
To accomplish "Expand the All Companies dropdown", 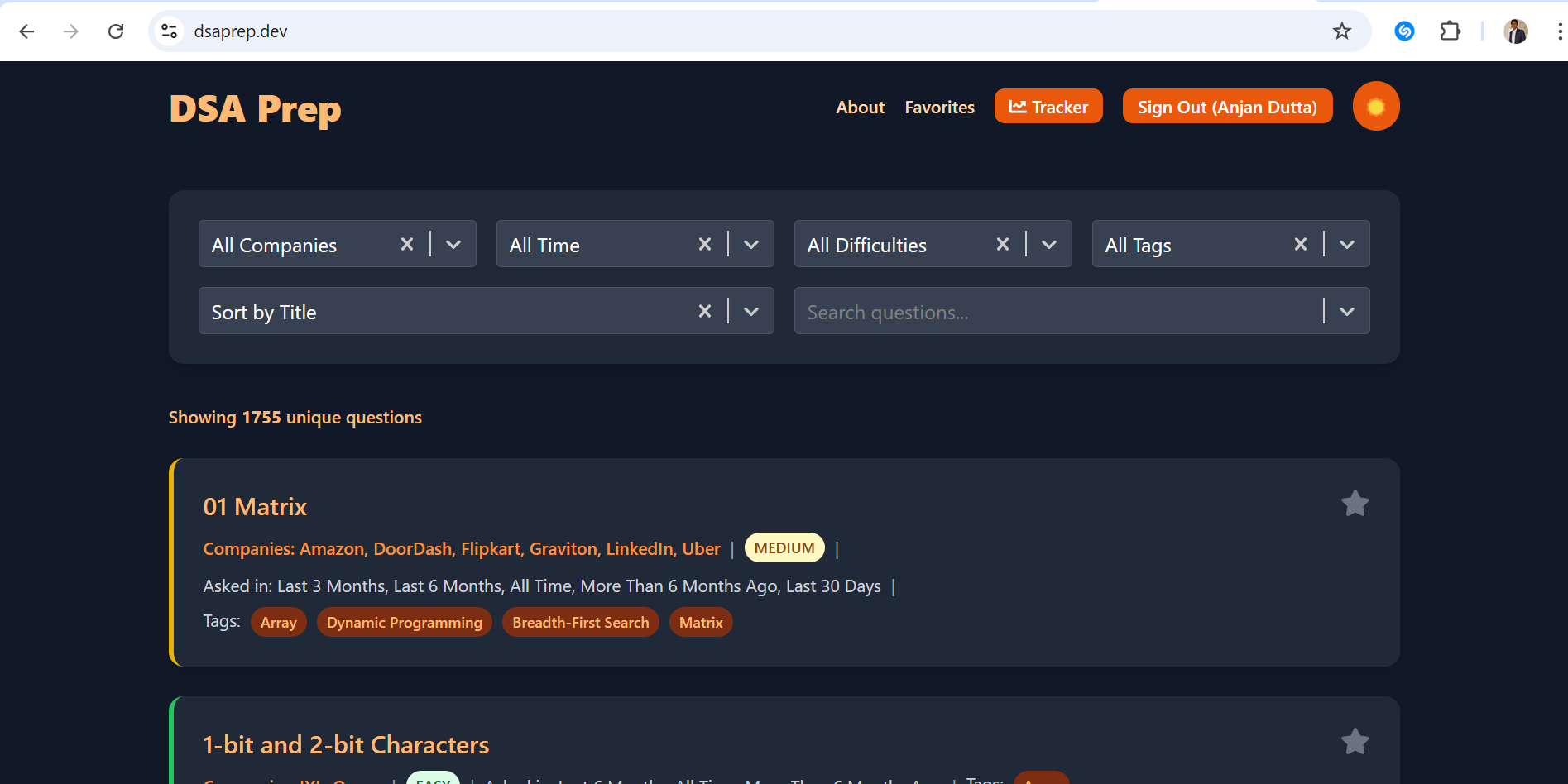I will coord(453,243).
